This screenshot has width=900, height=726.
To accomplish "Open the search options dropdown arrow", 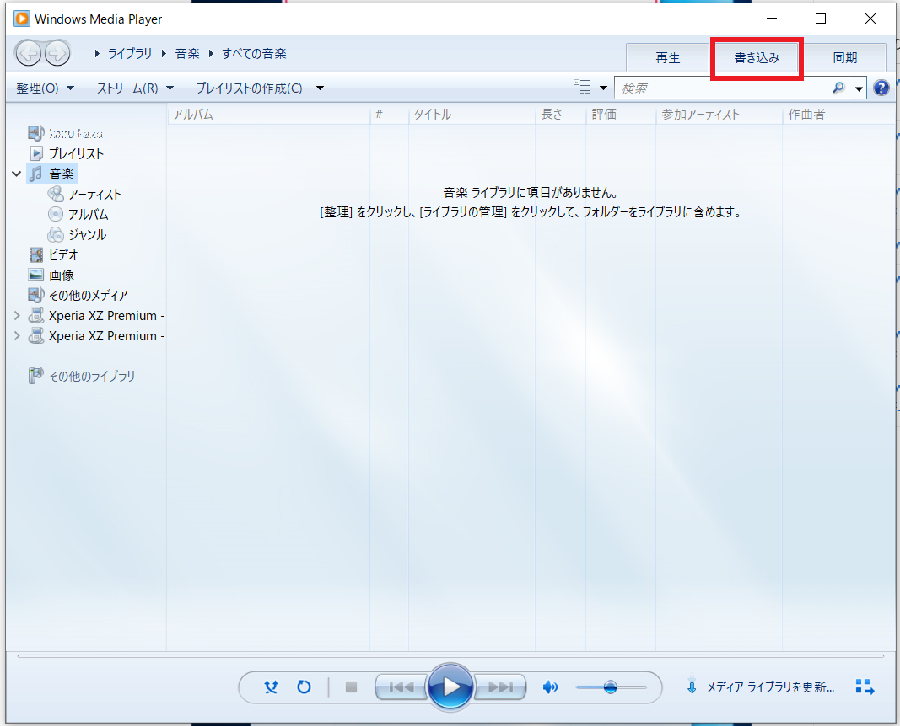I will point(859,88).
